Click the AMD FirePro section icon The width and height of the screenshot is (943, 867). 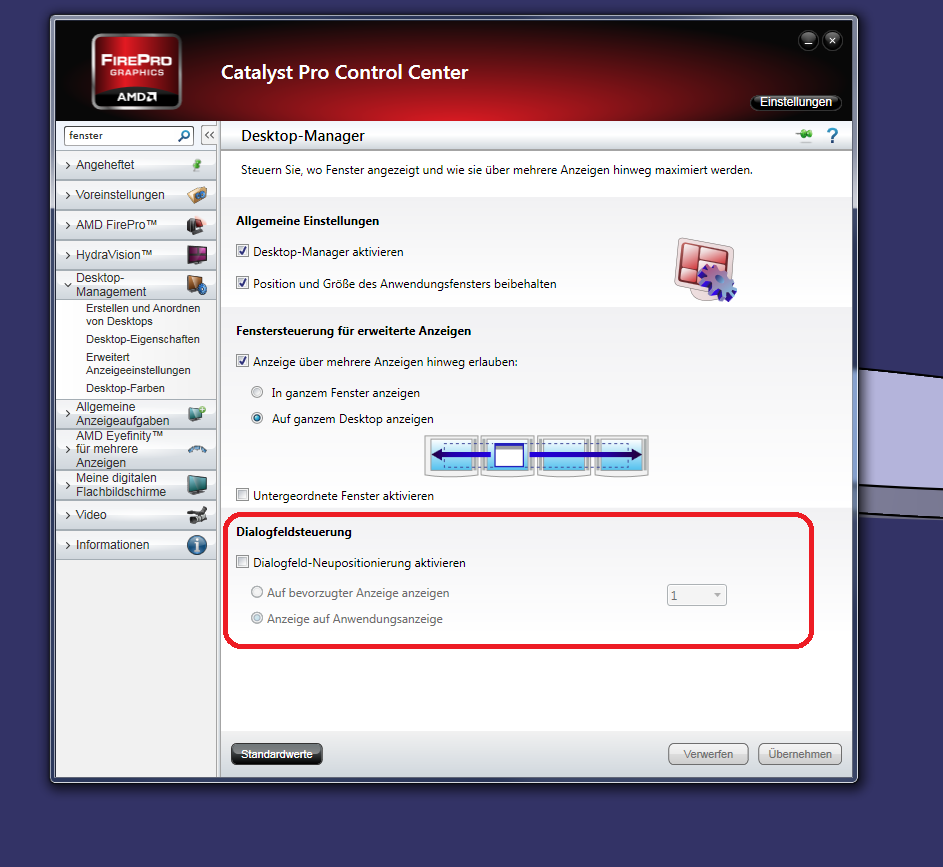tap(196, 225)
